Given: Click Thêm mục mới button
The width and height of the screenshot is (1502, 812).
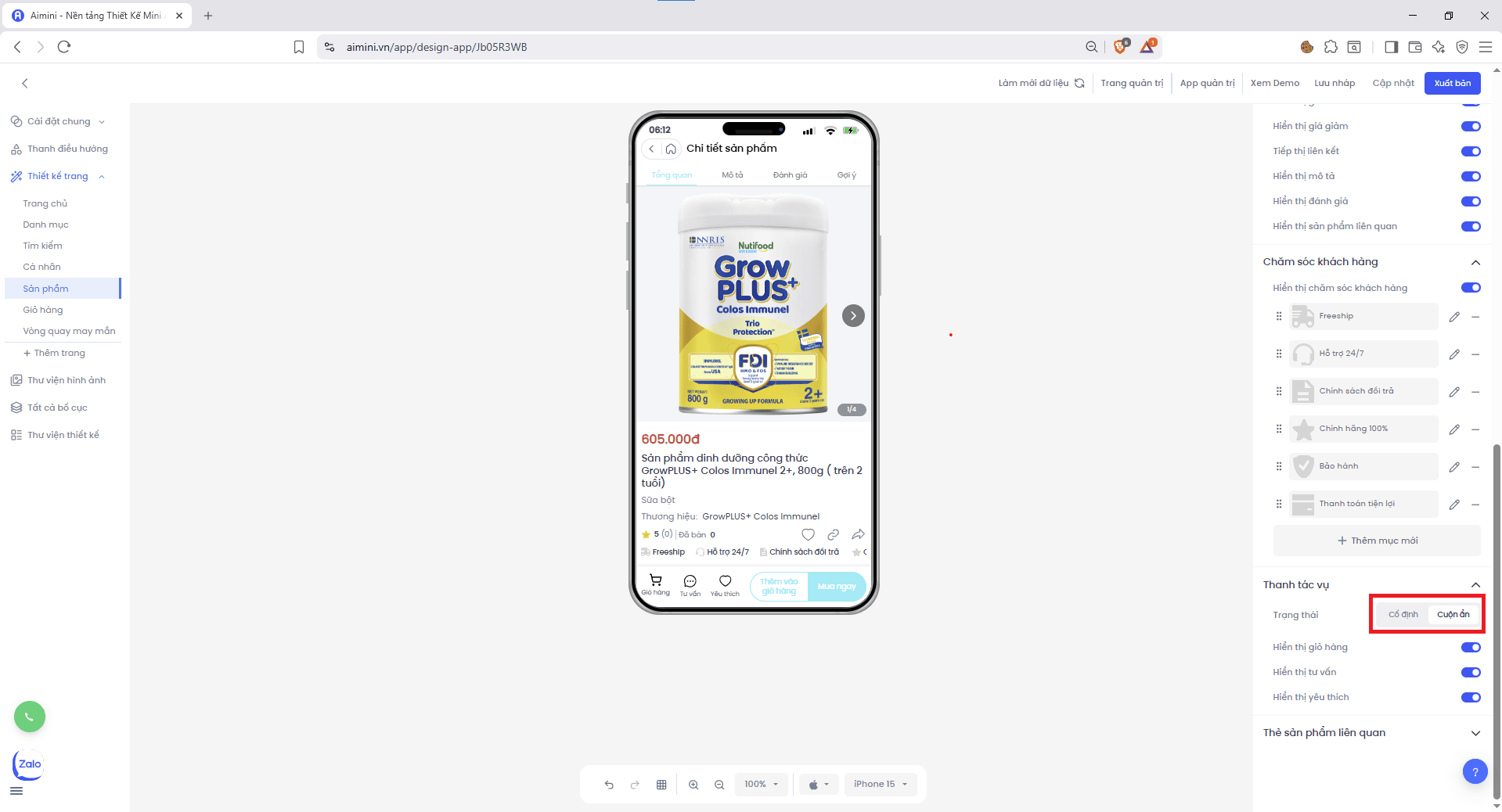Looking at the screenshot, I should [1377, 541].
